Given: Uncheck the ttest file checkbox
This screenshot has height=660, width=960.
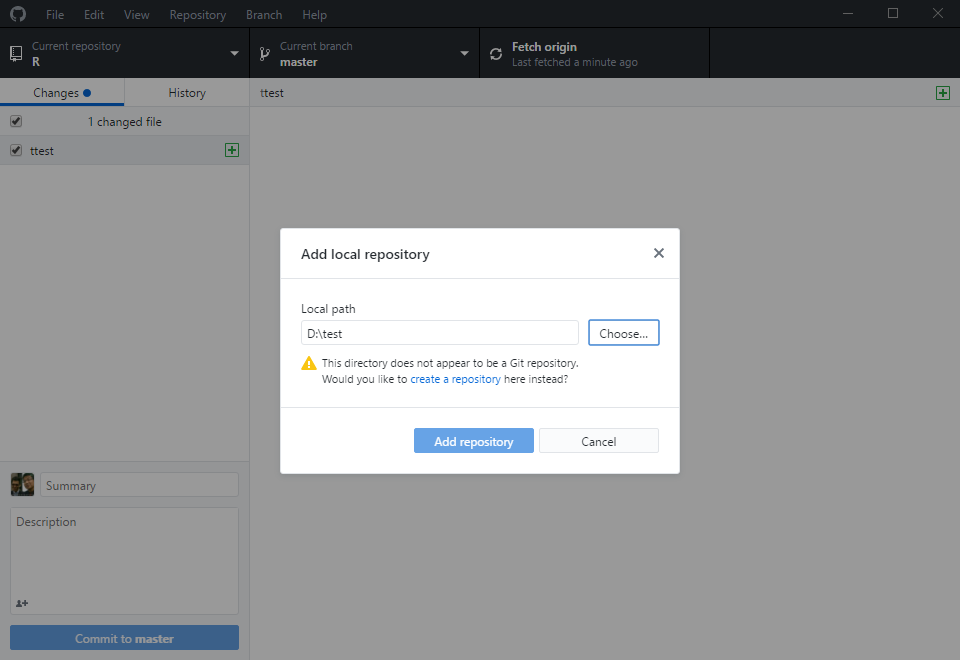Looking at the screenshot, I should tap(16, 150).
